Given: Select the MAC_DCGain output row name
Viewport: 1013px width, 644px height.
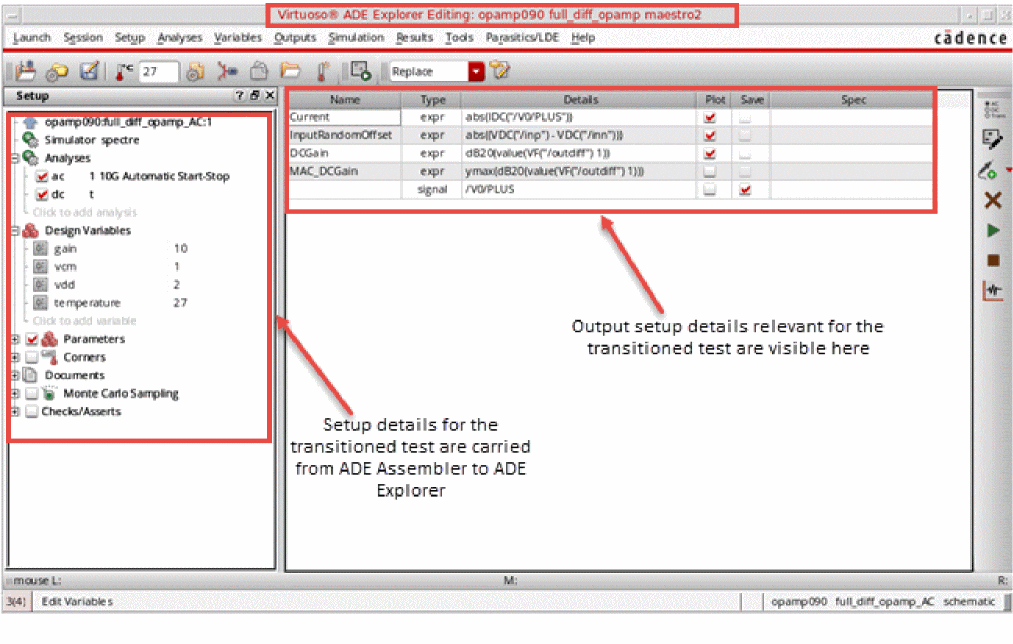Looking at the screenshot, I should 327,171.
